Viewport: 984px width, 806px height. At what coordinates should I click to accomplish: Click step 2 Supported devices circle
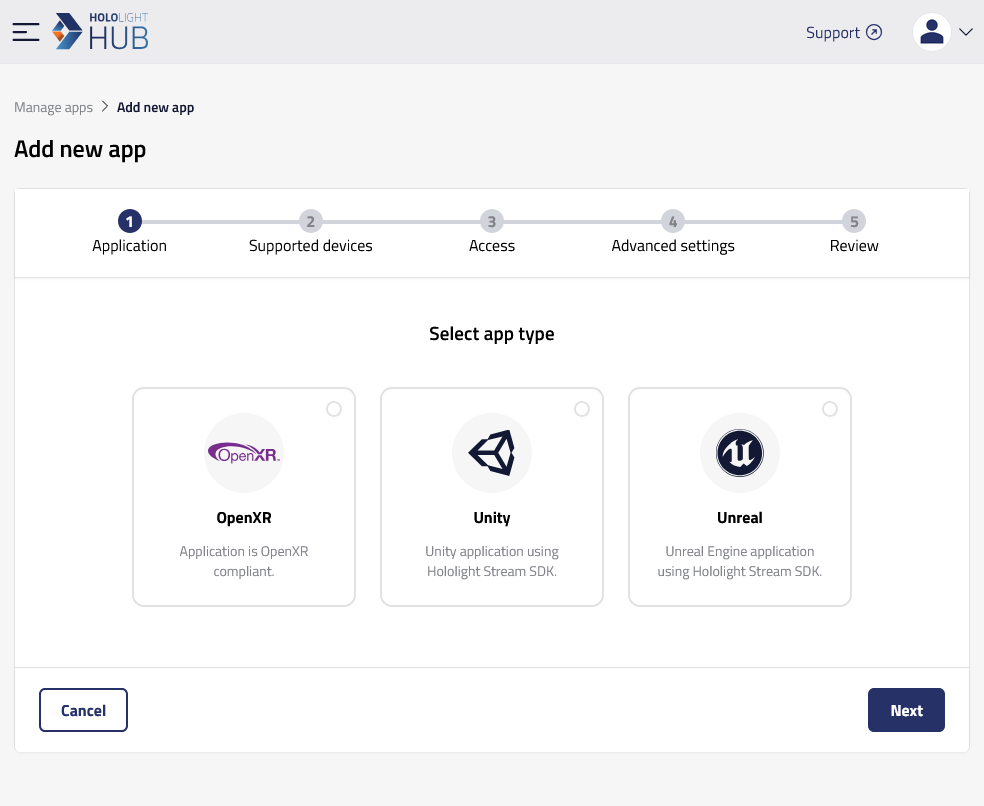pos(311,221)
